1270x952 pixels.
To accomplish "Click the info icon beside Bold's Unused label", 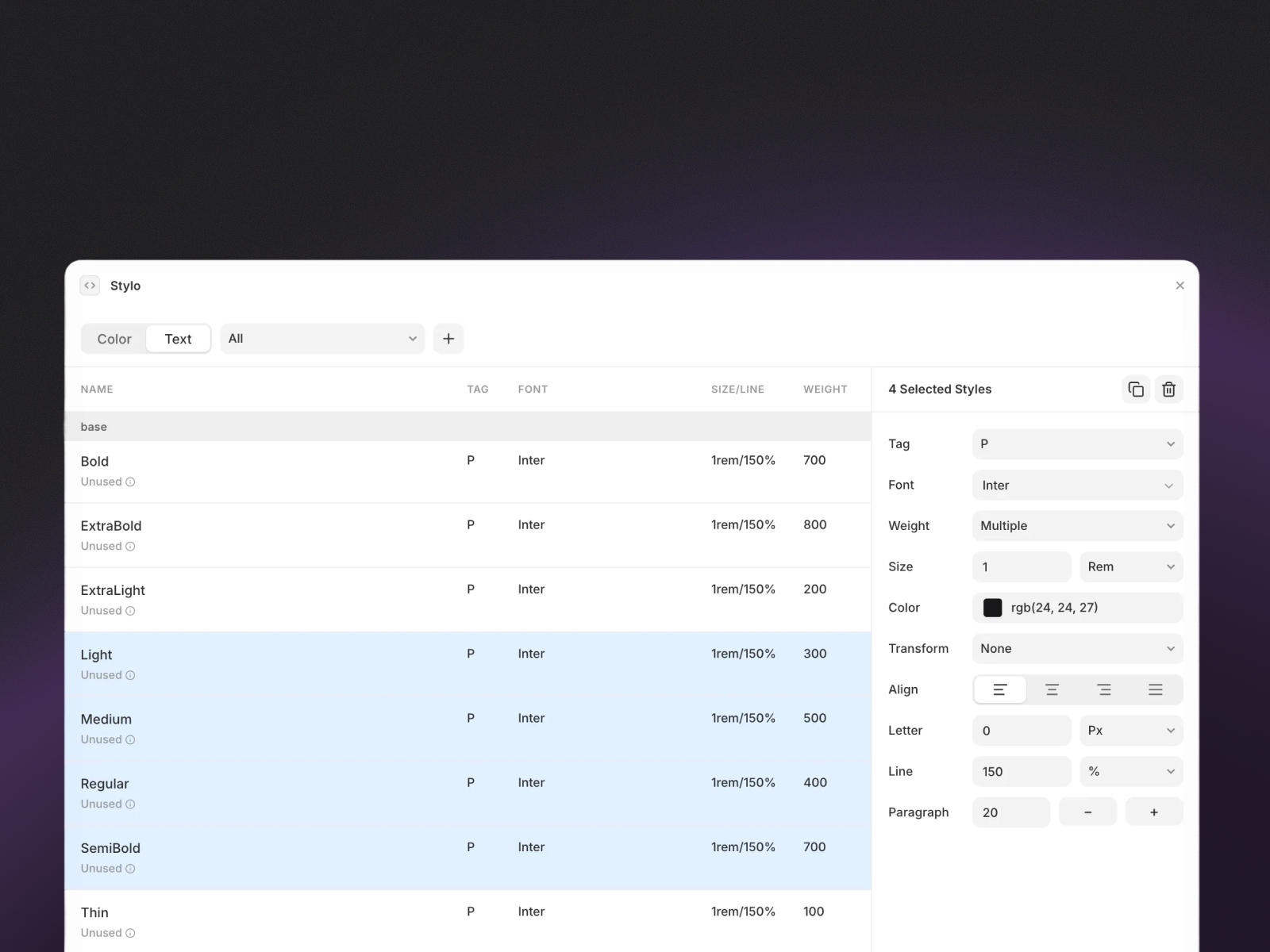I will (130, 482).
